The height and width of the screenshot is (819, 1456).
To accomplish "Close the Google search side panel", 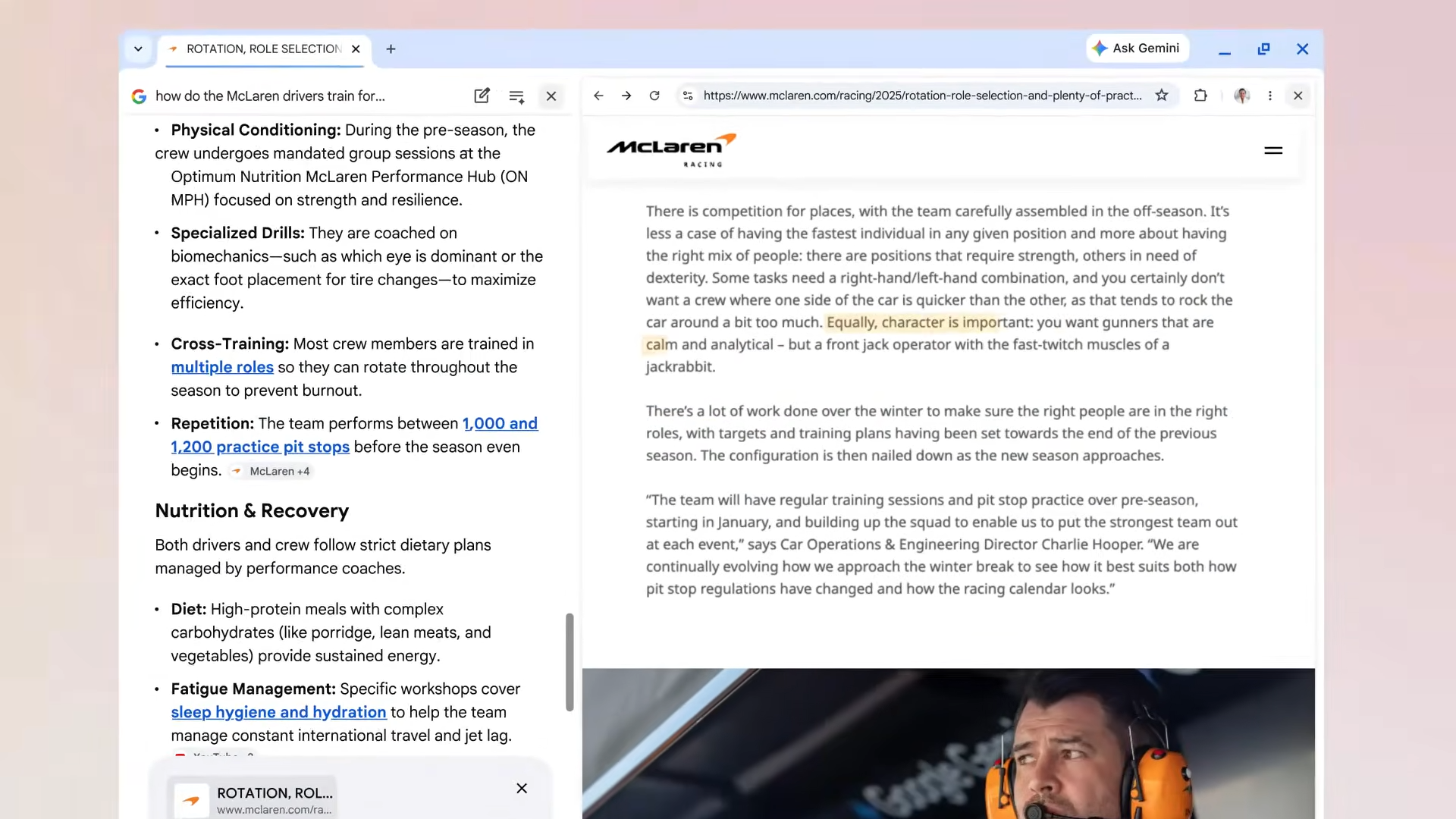I will (551, 96).
